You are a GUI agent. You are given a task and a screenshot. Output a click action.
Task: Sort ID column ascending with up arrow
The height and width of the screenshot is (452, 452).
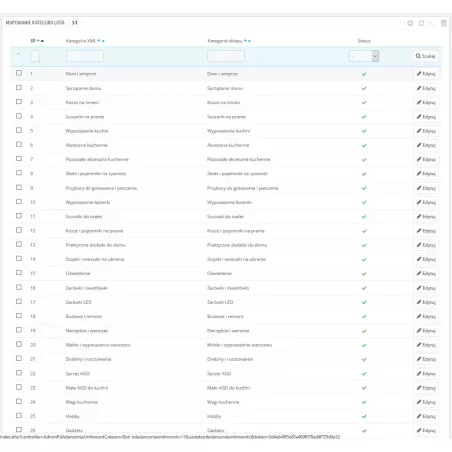pos(42,41)
